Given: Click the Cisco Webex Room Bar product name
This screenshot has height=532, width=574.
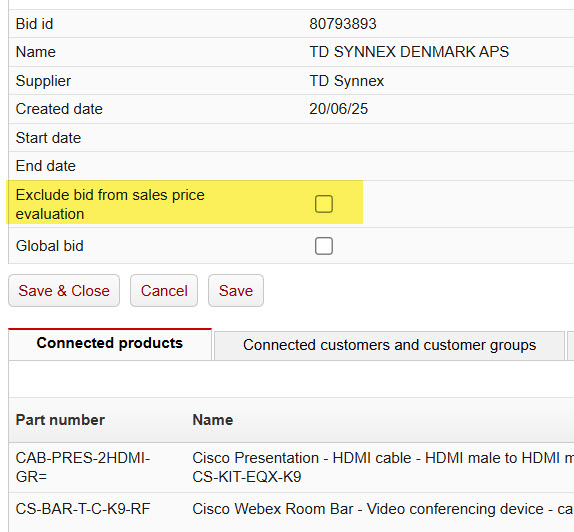Looking at the screenshot, I should 383,509.
